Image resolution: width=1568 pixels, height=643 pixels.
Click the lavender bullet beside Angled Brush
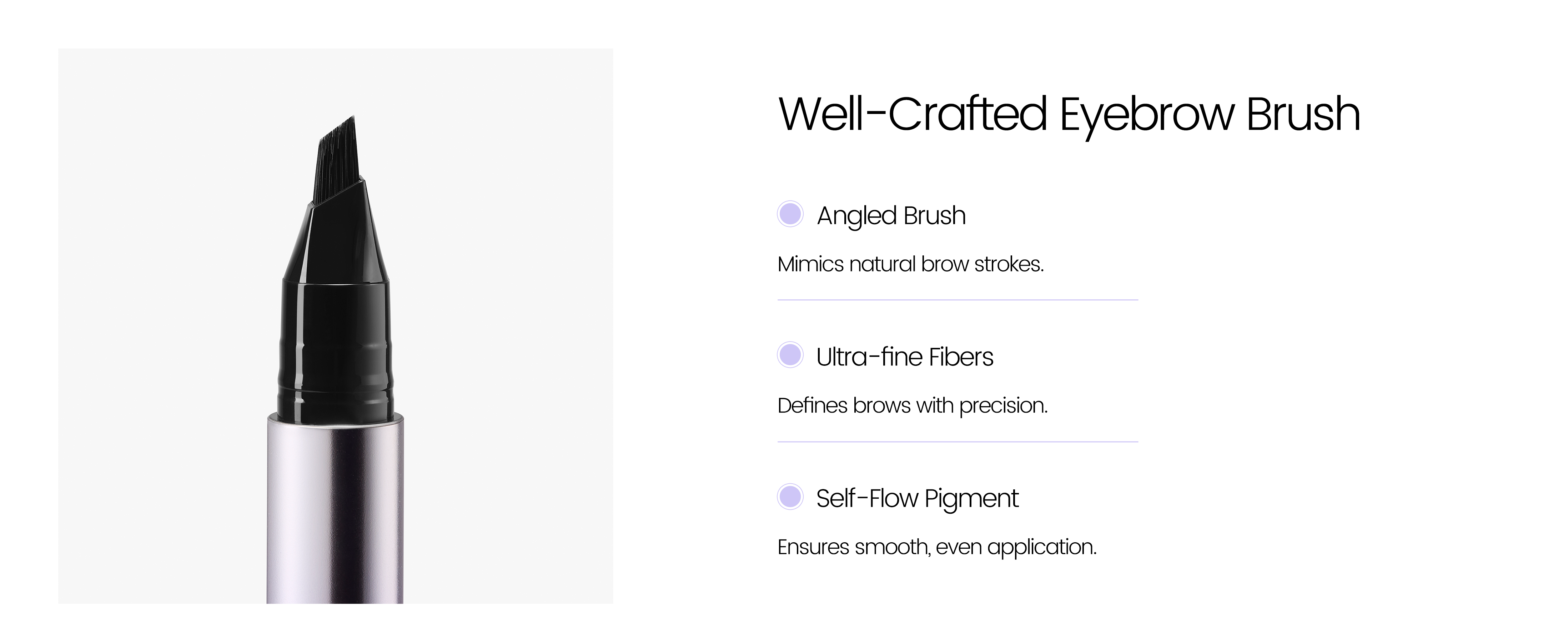[x=790, y=214]
